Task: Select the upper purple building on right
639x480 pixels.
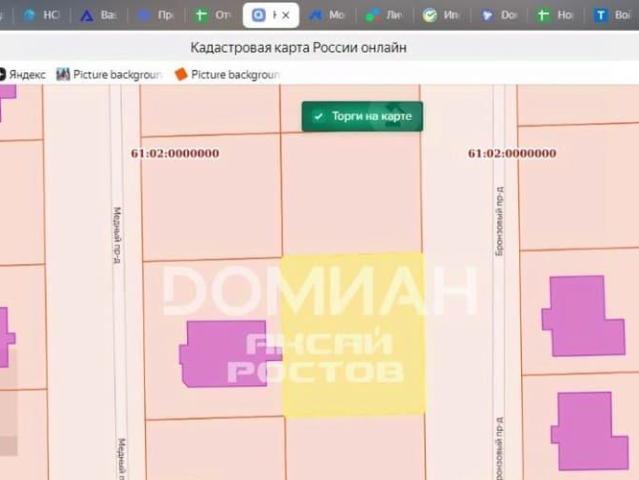Action: 583,316
